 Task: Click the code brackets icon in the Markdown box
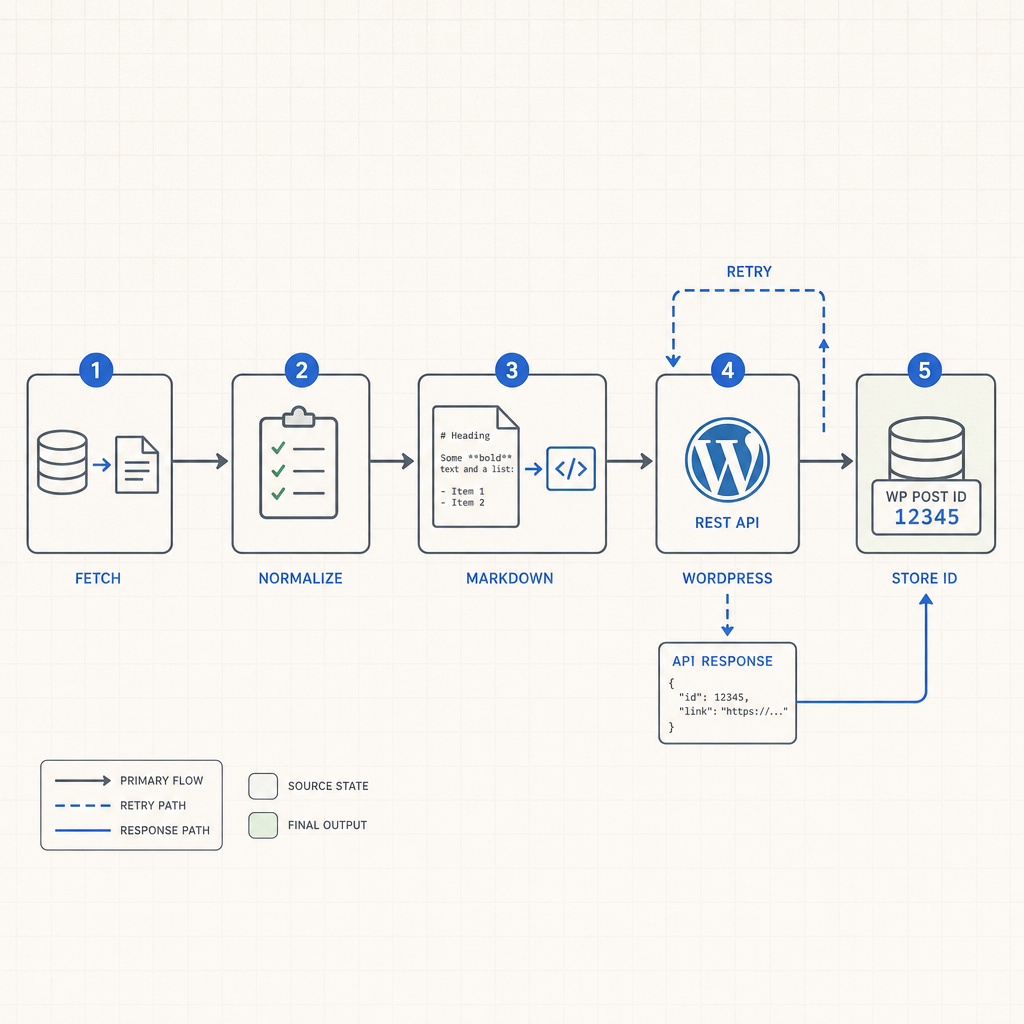click(x=571, y=468)
